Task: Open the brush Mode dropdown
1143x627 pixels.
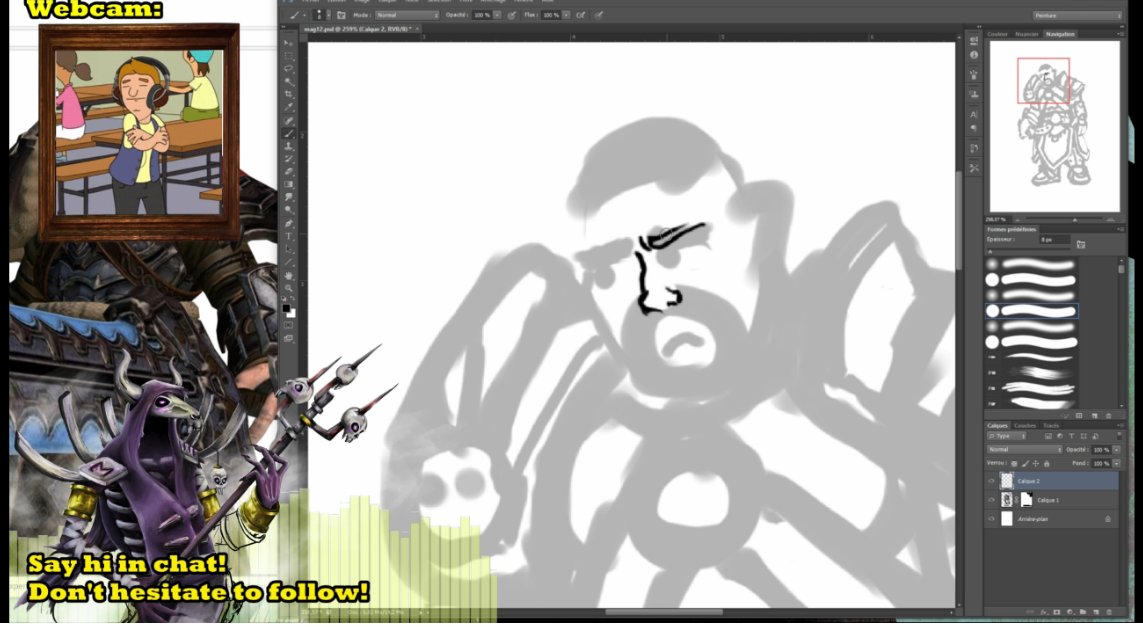Action: click(407, 15)
